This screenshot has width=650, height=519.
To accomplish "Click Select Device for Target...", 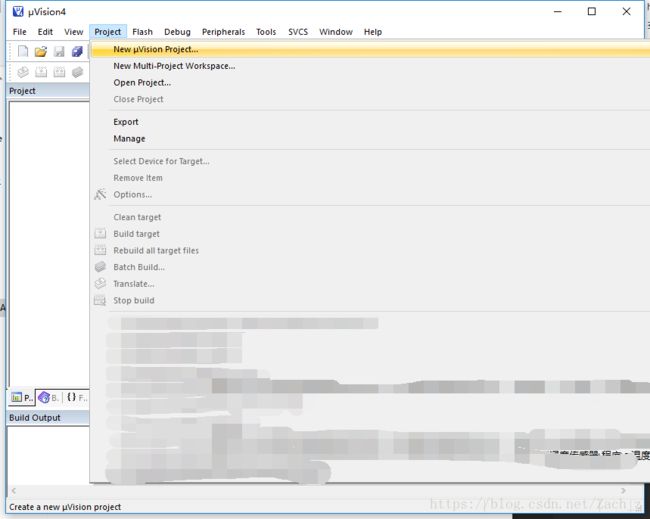I will point(370,161).
